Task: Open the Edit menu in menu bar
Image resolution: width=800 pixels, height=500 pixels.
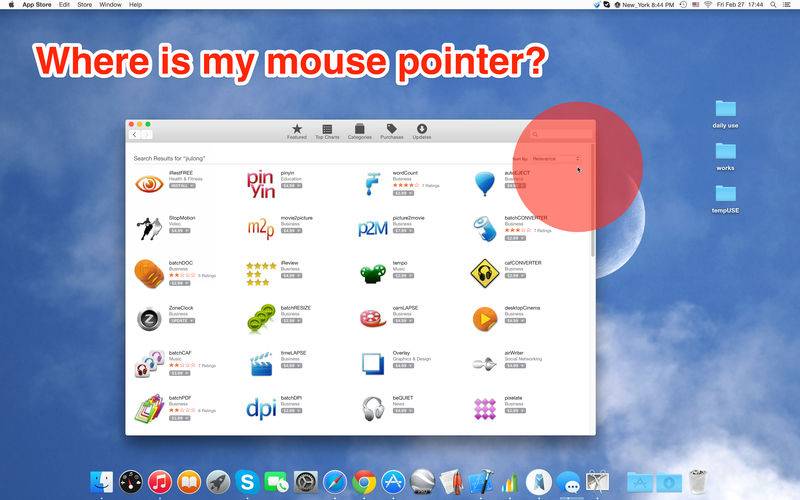Action: [64, 5]
